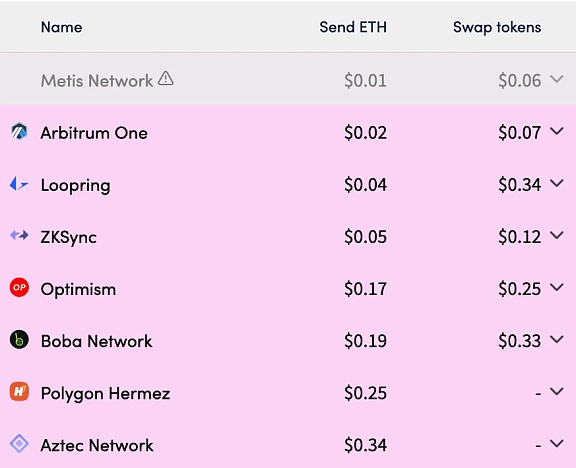Expand the Metis Network row chevron

point(557,79)
